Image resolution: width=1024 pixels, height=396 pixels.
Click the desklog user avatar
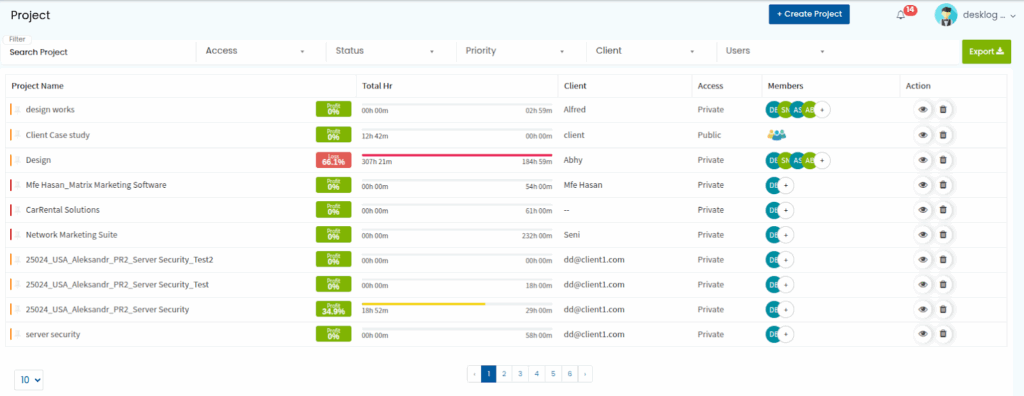pyautogui.click(x=946, y=15)
